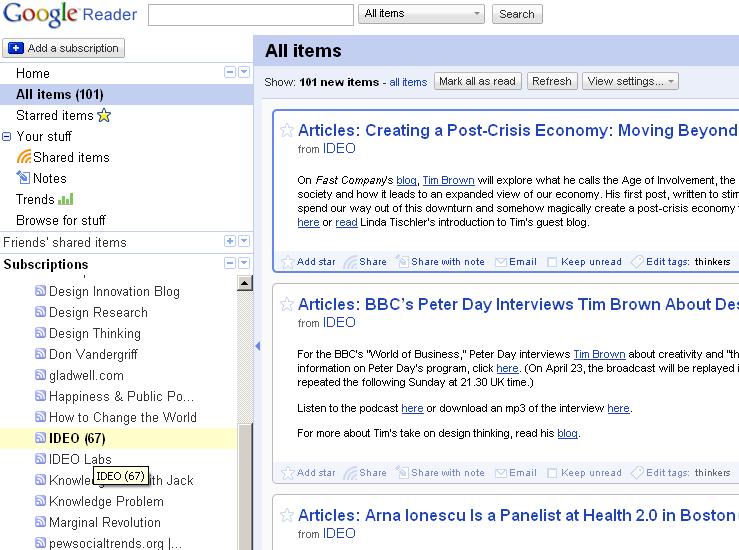Click Edit tags icon under Post-Crisis Economy article
This screenshot has width=739, height=550.
637,262
